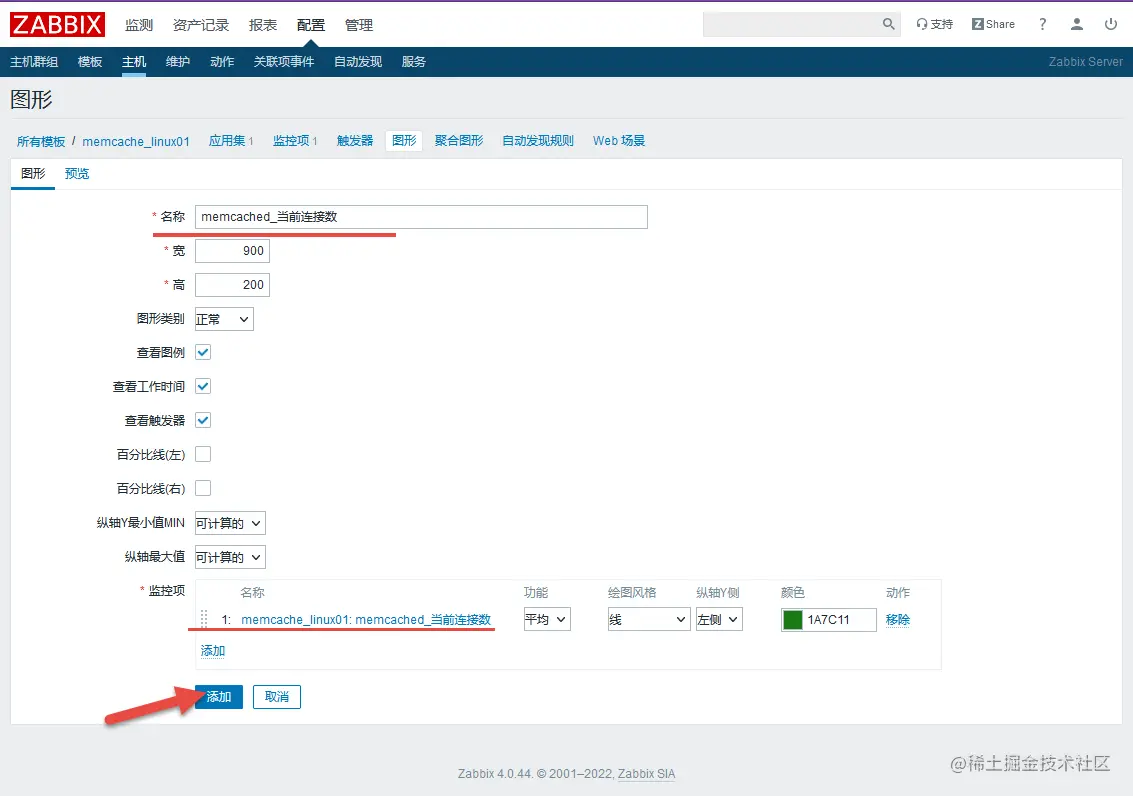
Task: Open the 配置 top menu
Action: pyautogui.click(x=311, y=25)
